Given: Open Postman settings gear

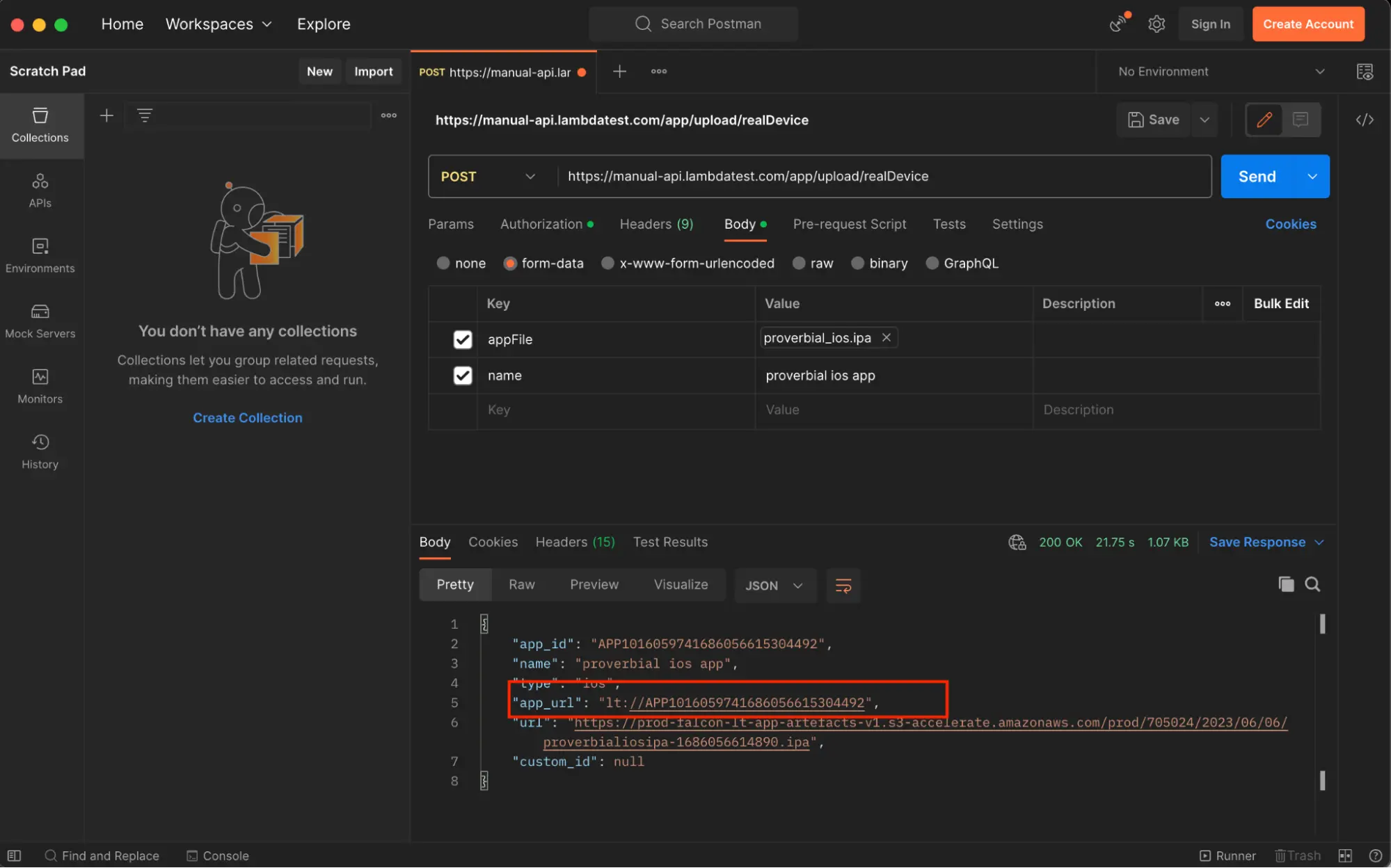Looking at the screenshot, I should pyautogui.click(x=1156, y=23).
